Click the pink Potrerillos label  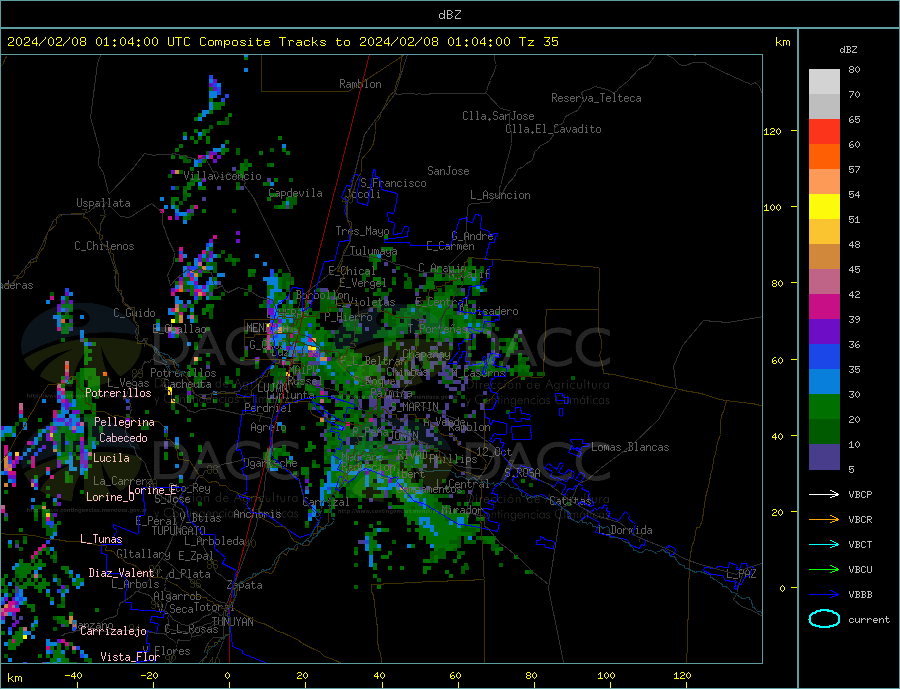118,393
